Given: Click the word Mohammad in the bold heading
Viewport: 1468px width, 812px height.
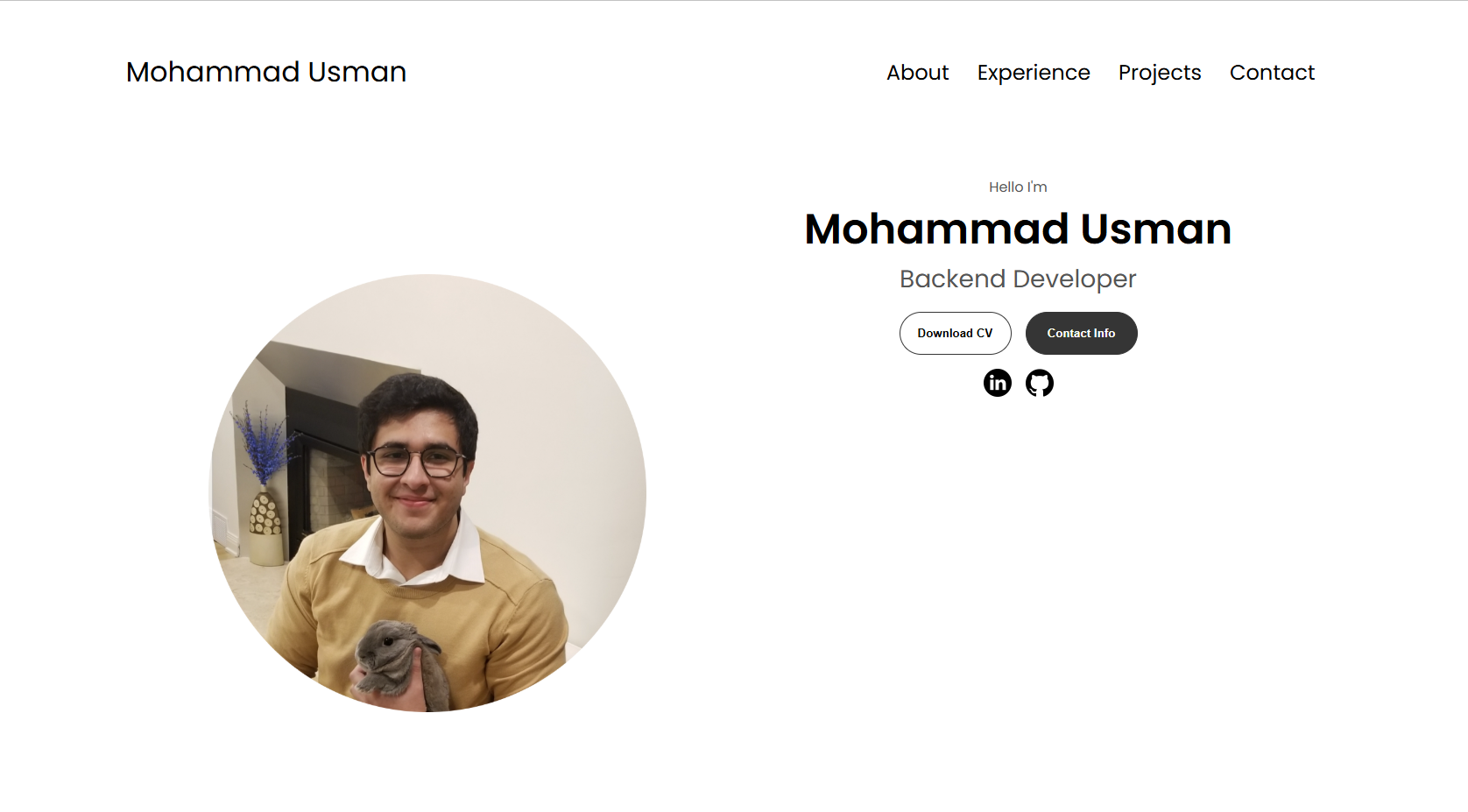Looking at the screenshot, I should tap(936, 229).
